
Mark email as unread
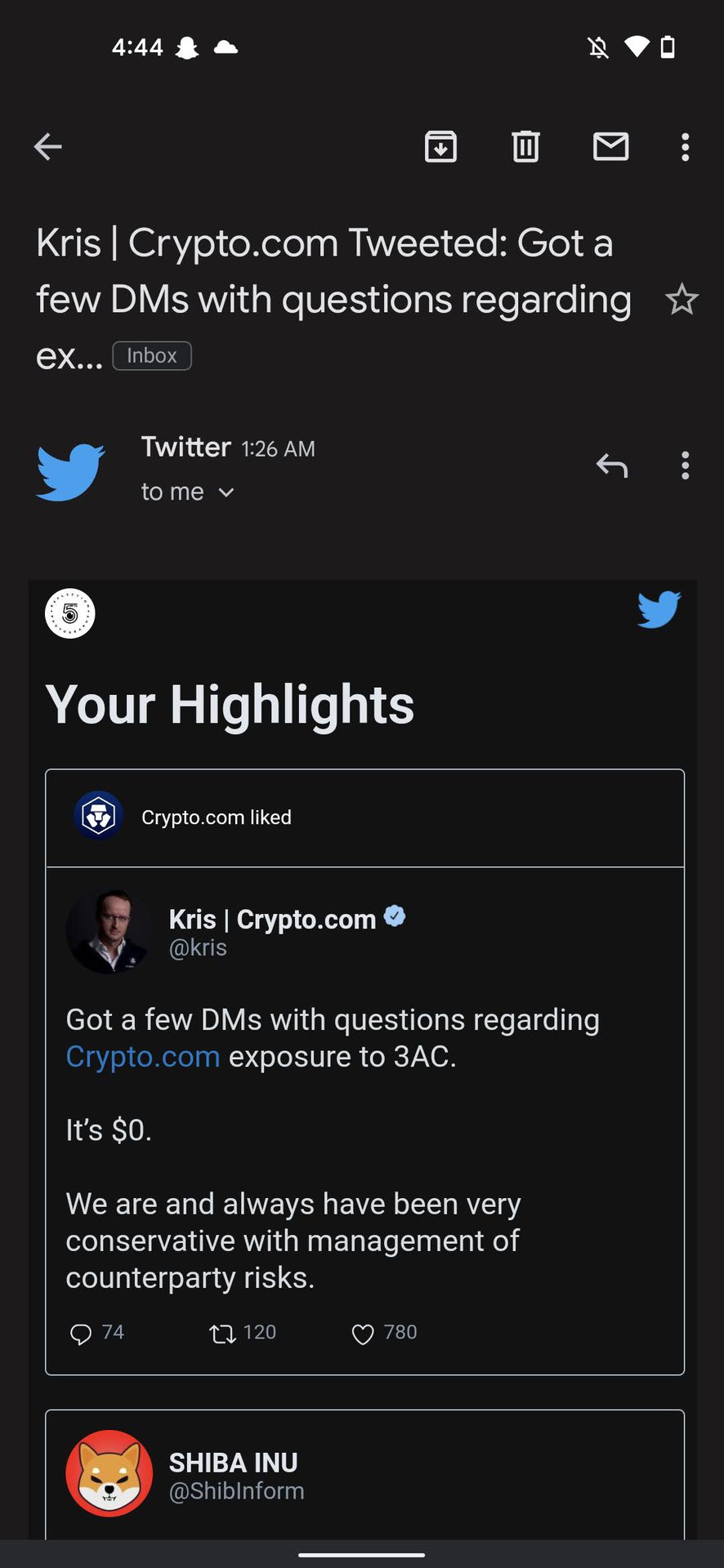pos(610,147)
